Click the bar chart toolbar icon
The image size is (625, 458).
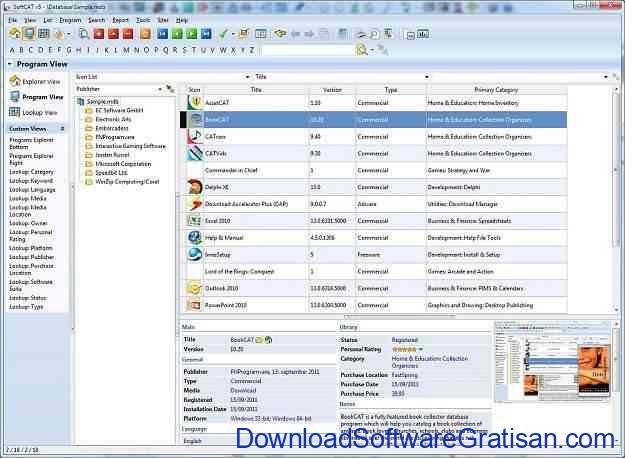tap(423, 34)
